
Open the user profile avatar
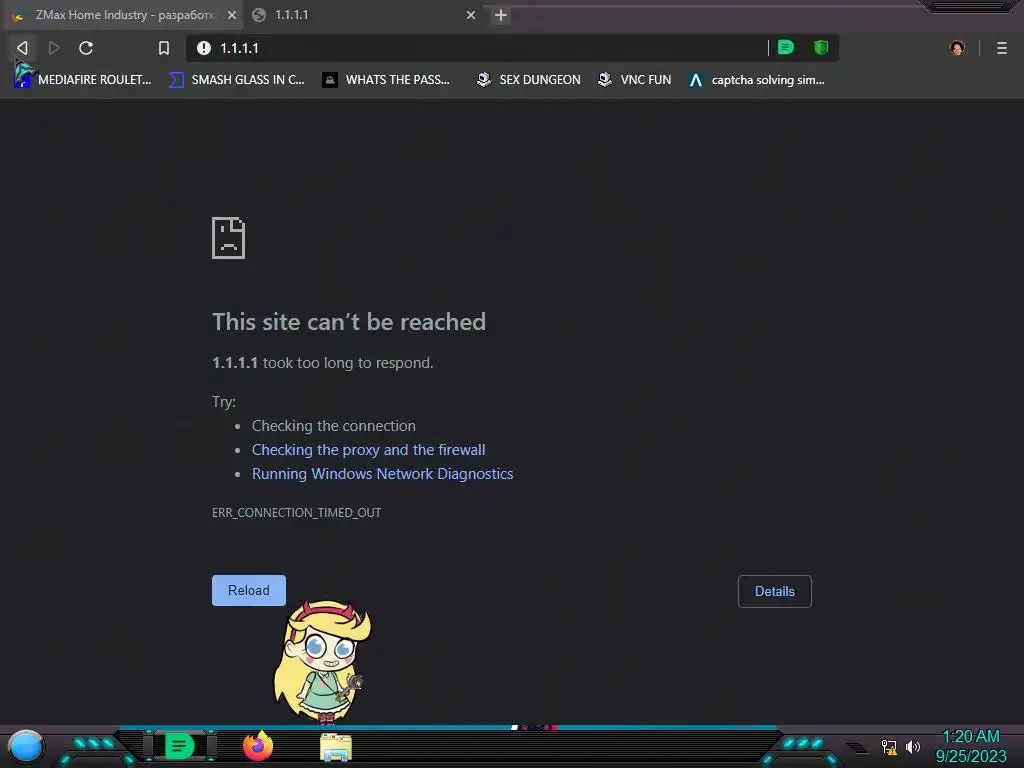click(957, 48)
